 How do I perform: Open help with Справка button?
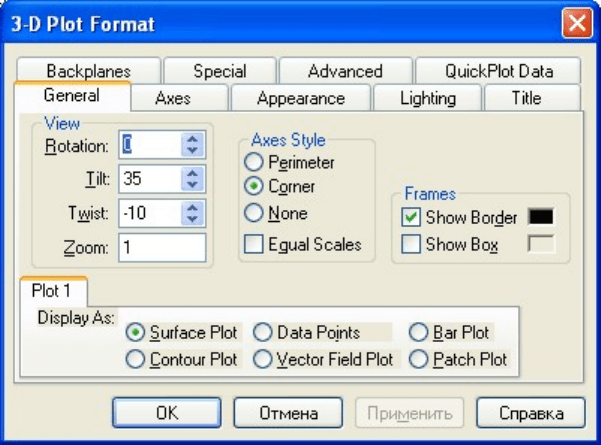(x=530, y=413)
